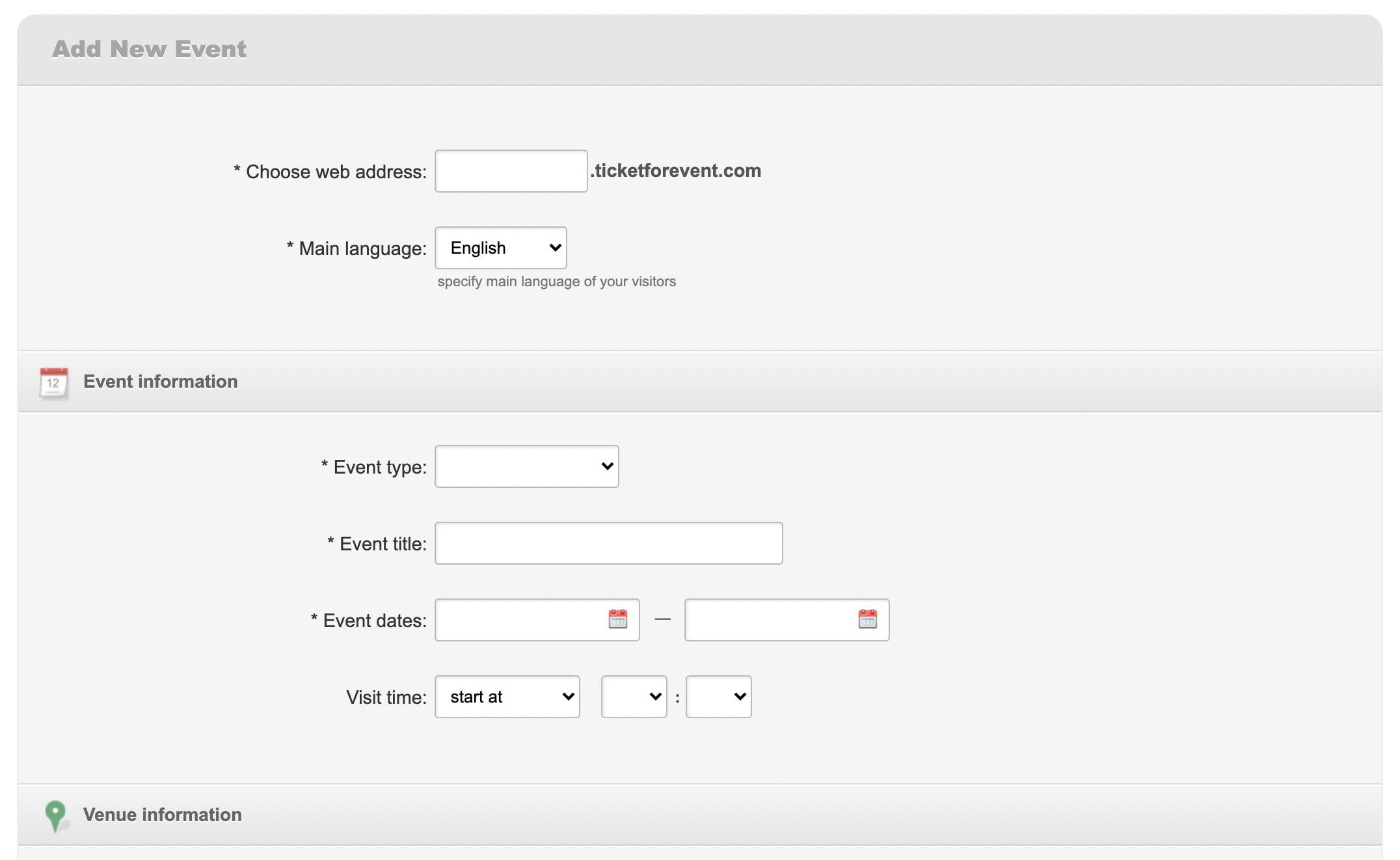Click the green Venue information pin icon
1400x860 pixels.
pyautogui.click(x=55, y=814)
